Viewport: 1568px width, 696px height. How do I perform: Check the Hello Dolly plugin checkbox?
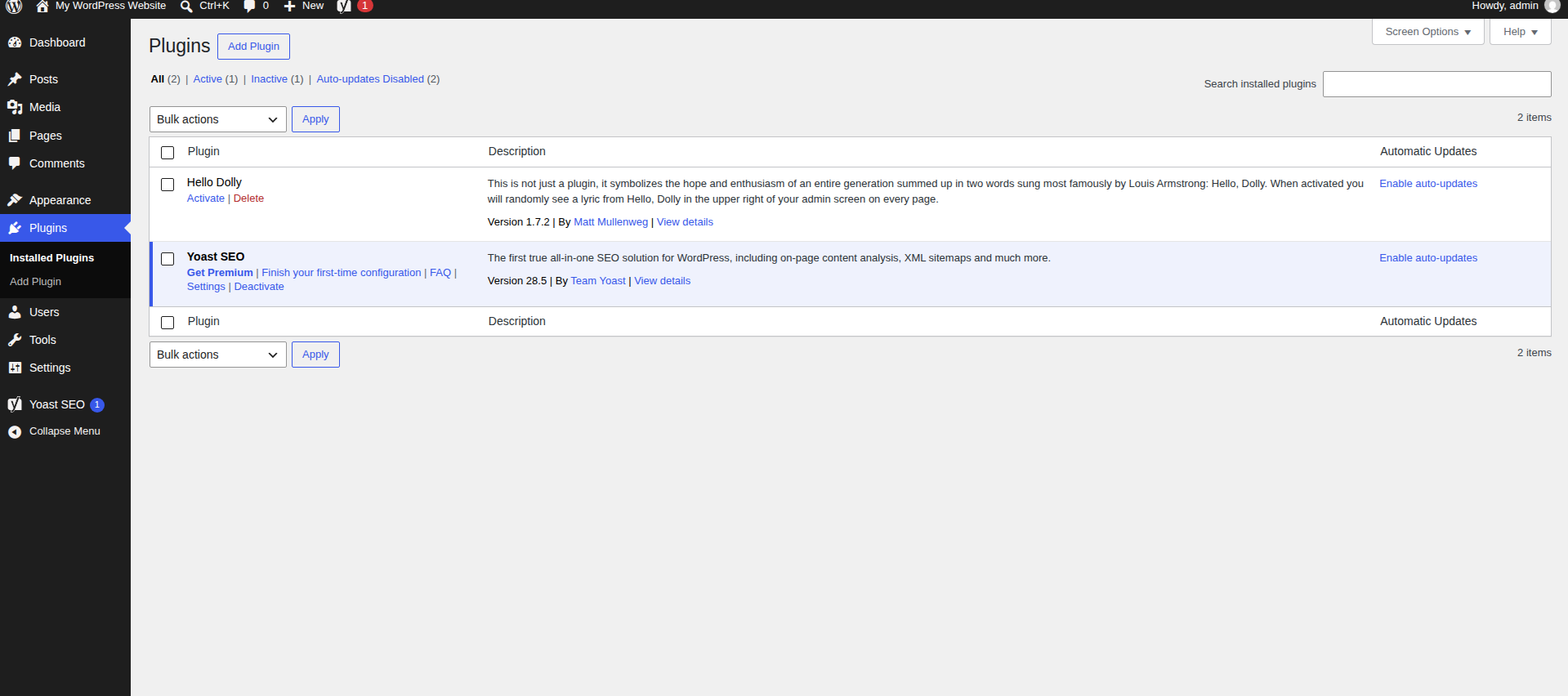pos(168,185)
